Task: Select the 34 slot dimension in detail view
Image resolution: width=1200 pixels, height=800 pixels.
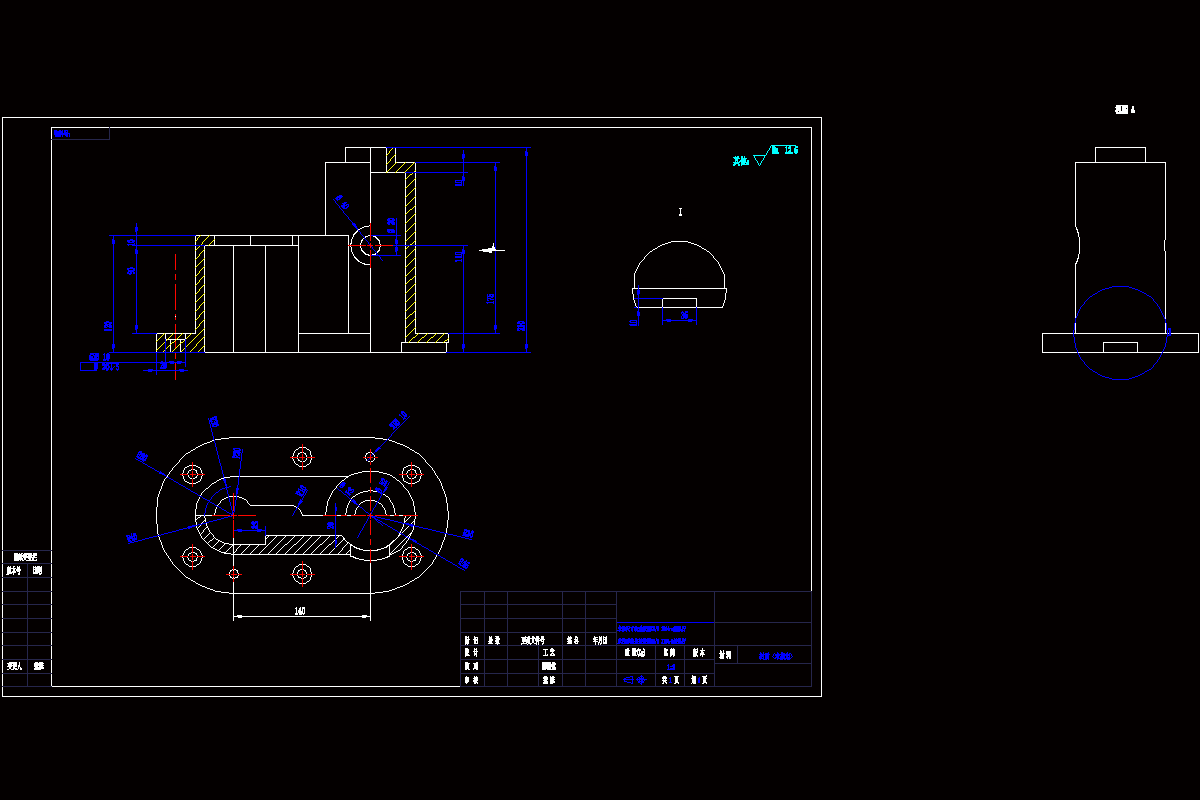Action: [684, 316]
